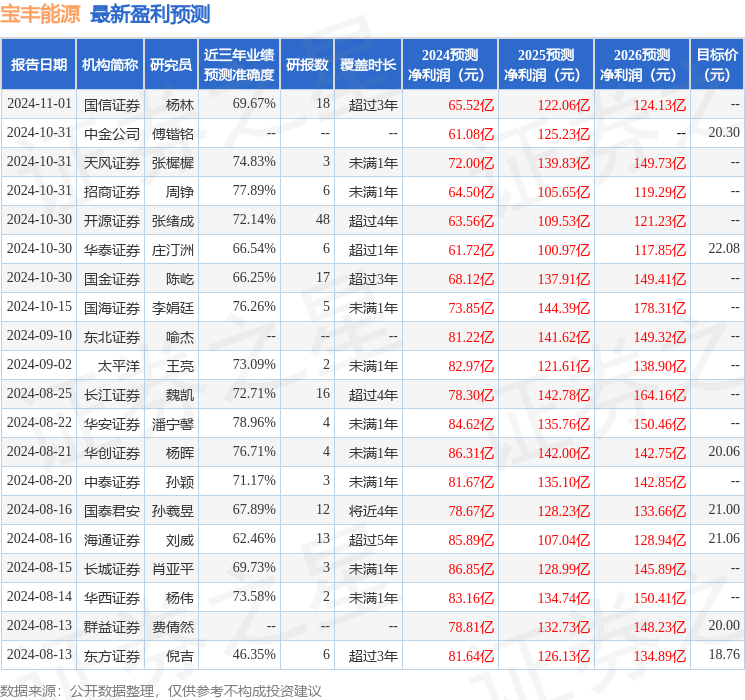Click the 数据来源 footnote text

[161, 691]
